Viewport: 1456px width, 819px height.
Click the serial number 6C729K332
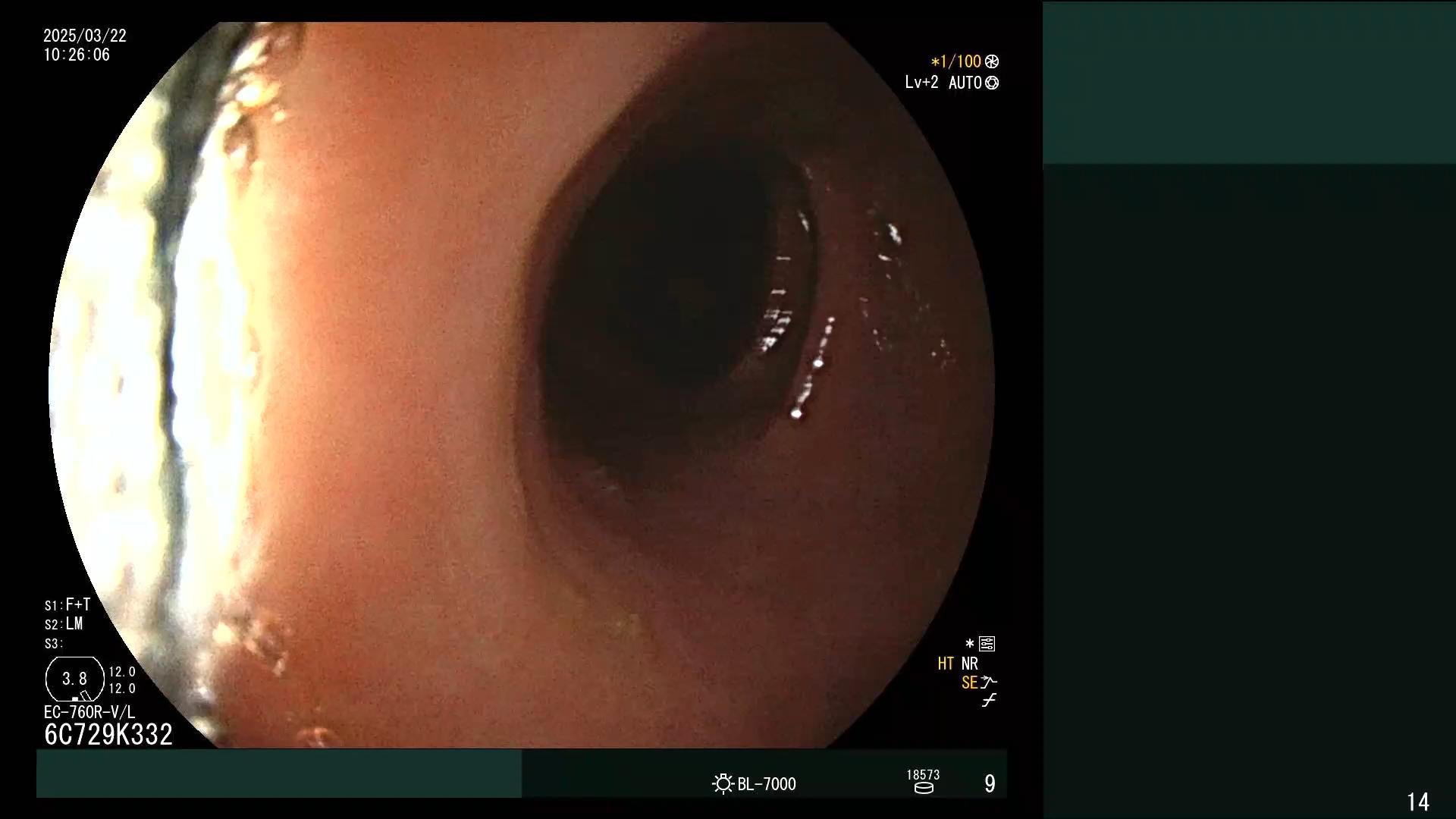108,734
